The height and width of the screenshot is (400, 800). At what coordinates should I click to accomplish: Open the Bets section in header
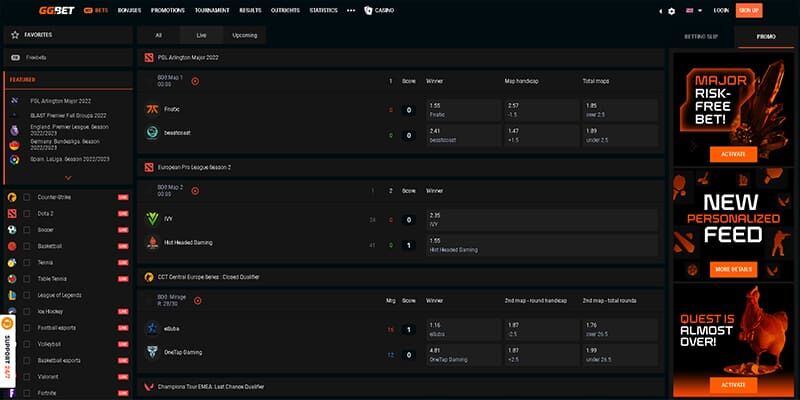click(96, 10)
